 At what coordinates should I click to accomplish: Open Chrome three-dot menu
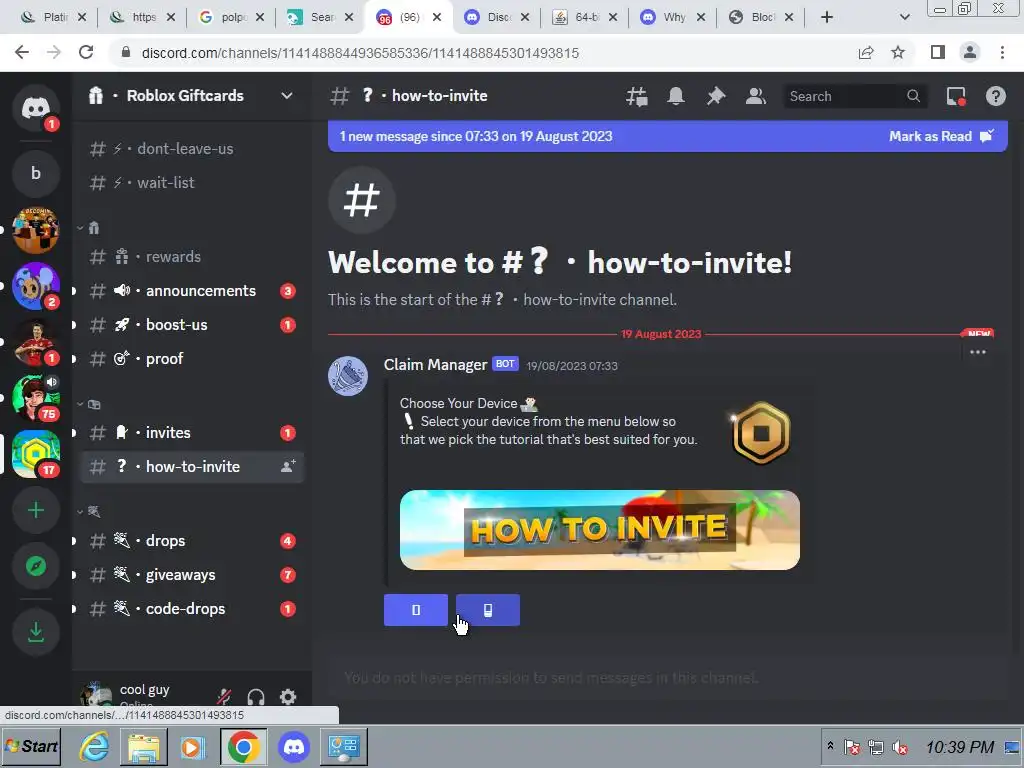coord(1002,52)
